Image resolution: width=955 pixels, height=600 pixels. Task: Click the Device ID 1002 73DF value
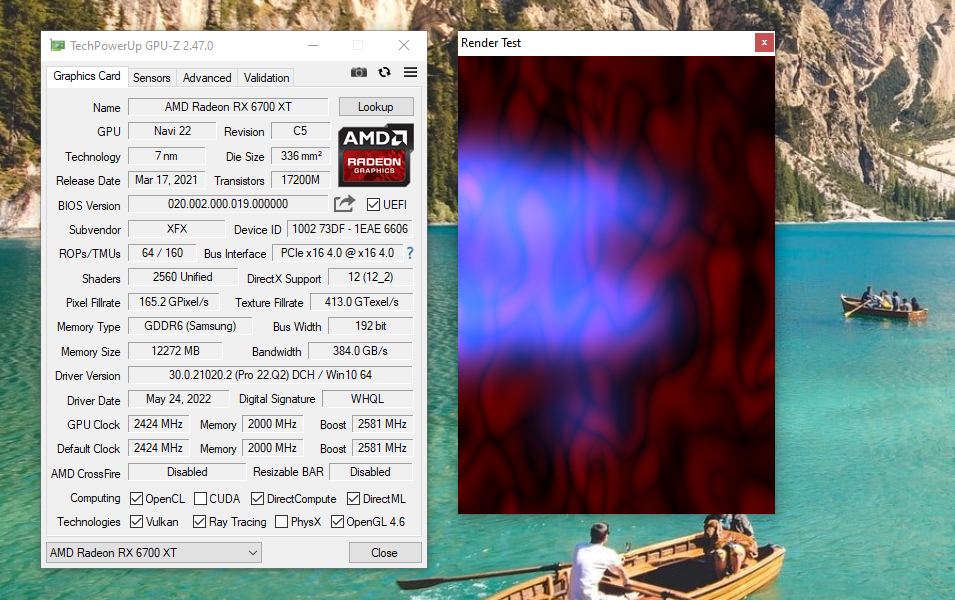[x=350, y=228]
